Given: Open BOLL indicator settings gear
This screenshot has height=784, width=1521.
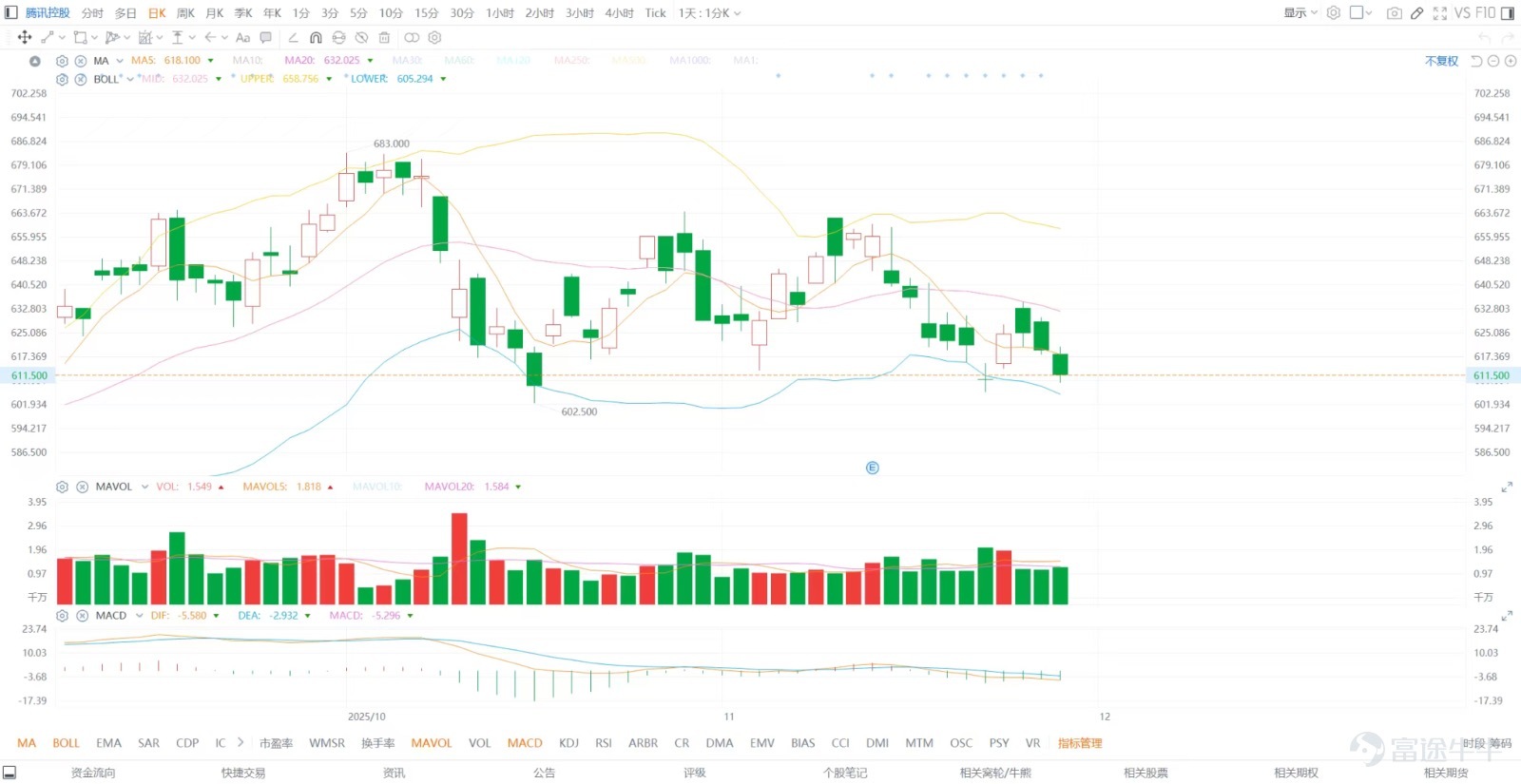Looking at the screenshot, I should pos(62,80).
